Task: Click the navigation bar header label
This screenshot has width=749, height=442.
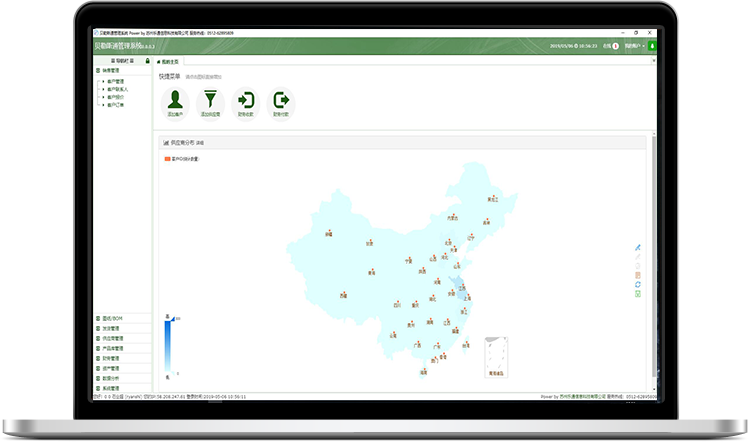Action: click(123, 61)
